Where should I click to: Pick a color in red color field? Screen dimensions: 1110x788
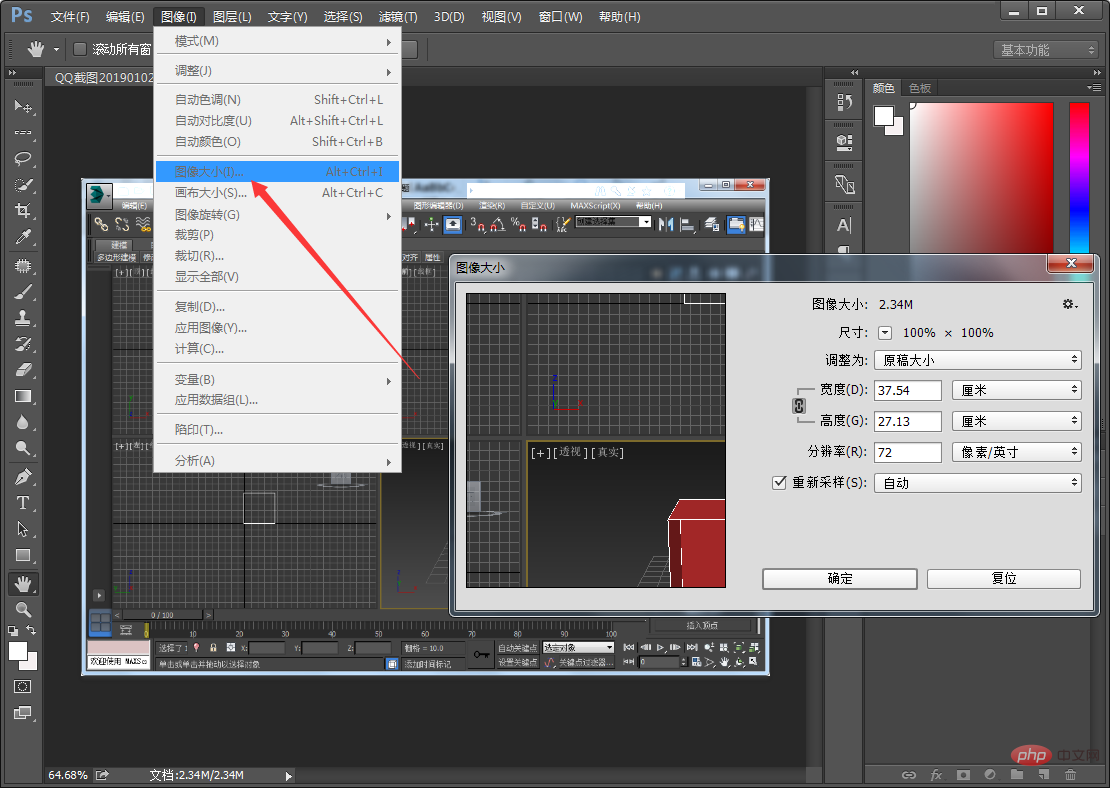(981, 177)
